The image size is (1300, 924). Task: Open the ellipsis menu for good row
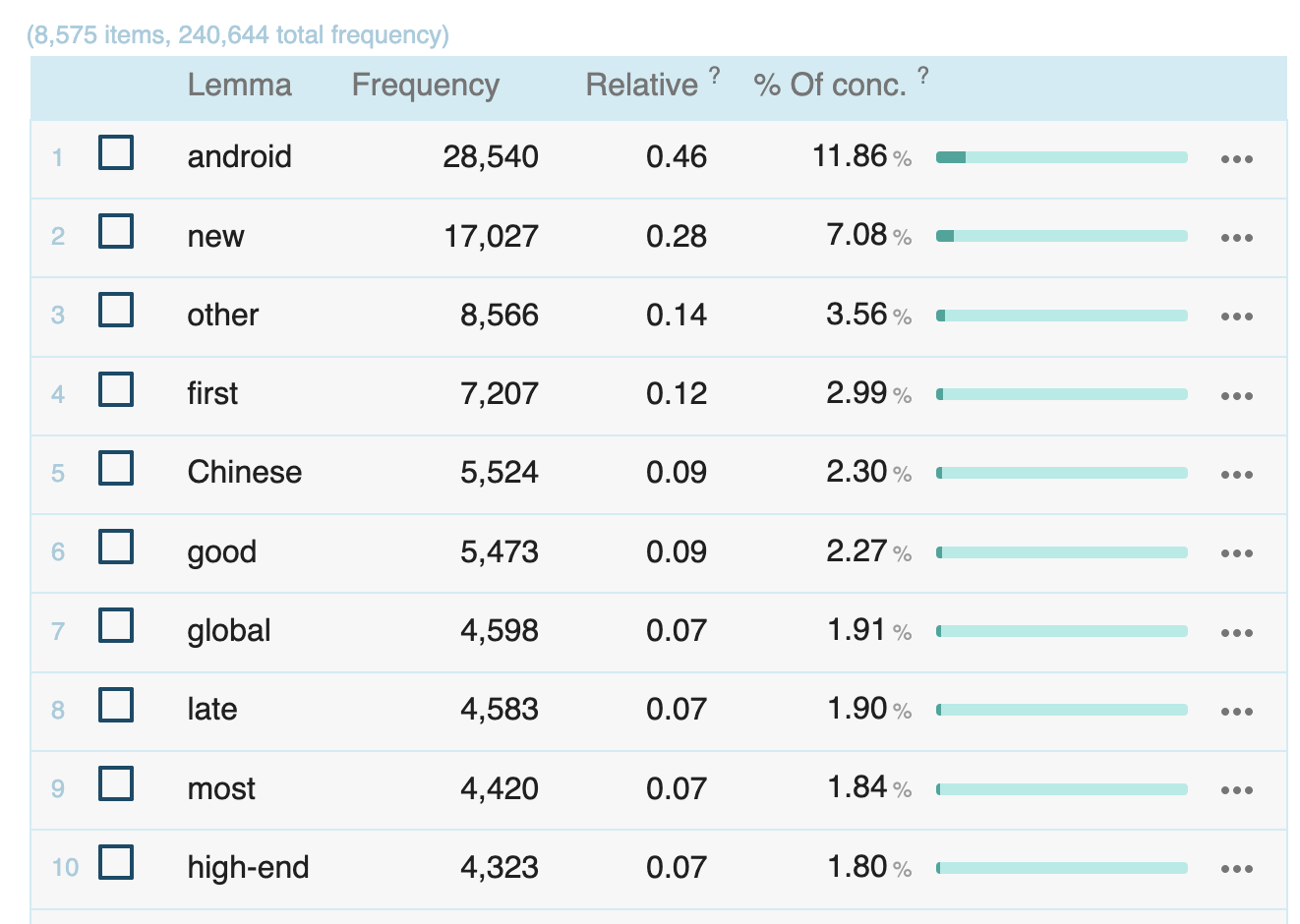(1236, 553)
